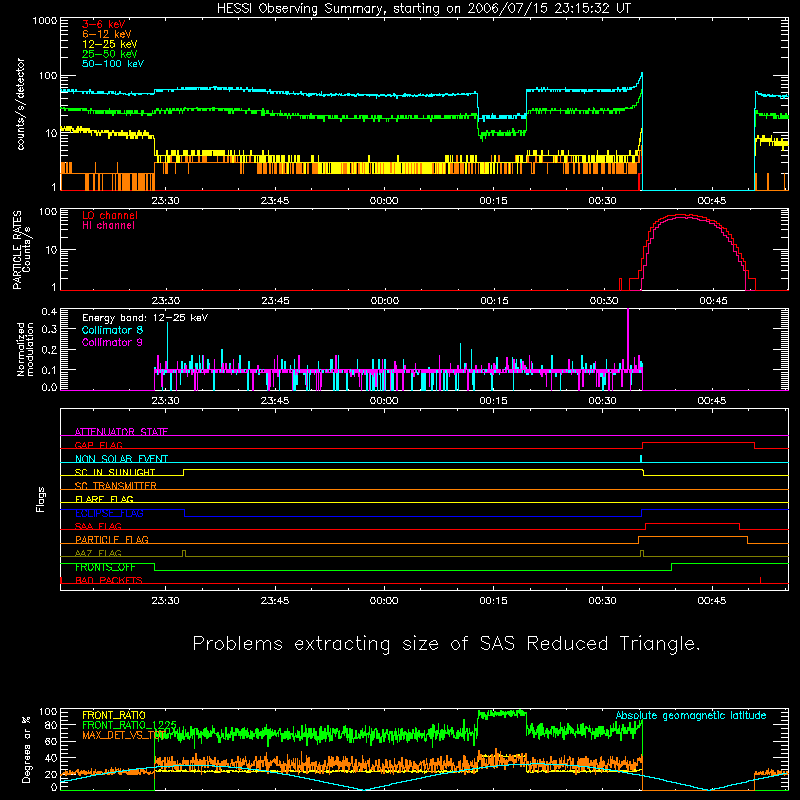Image resolution: width=800 pixels, height=800 pixels.
Task: Click the dim A4Z_FLAG label
Action: [98, 553]
